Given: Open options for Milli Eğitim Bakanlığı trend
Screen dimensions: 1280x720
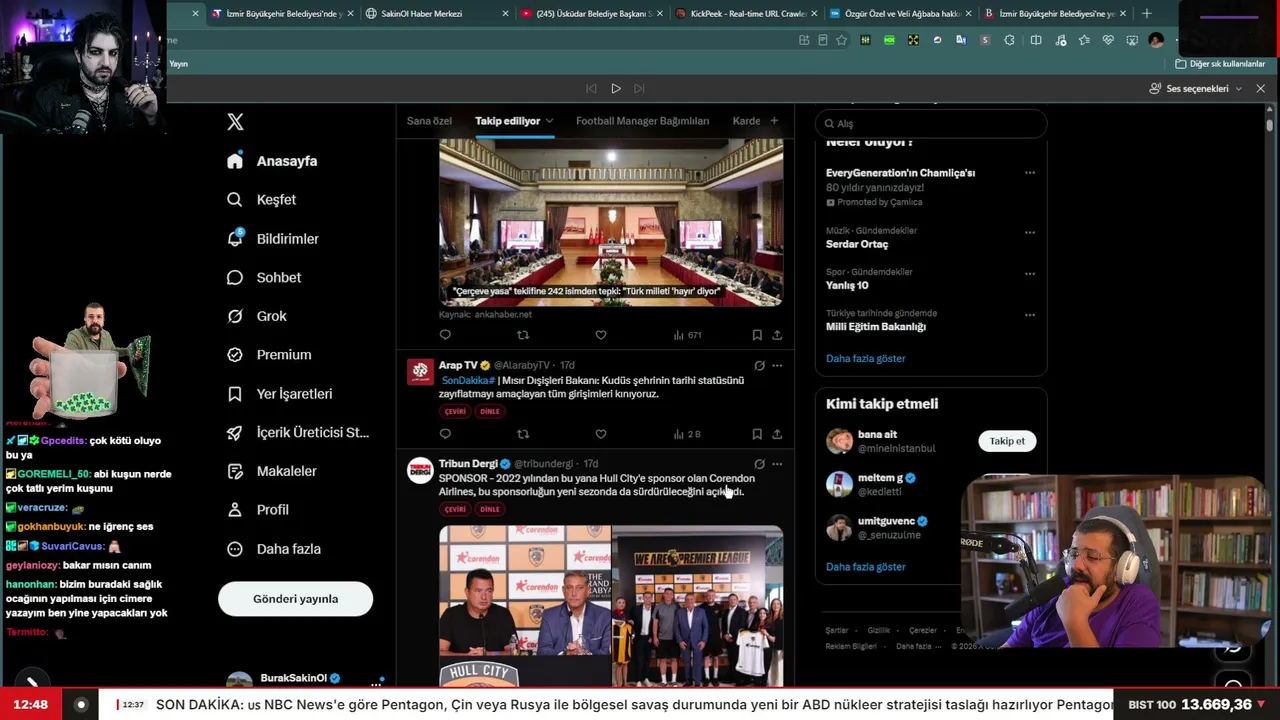Looking at the screenshot, I should tap(1030, 315).
